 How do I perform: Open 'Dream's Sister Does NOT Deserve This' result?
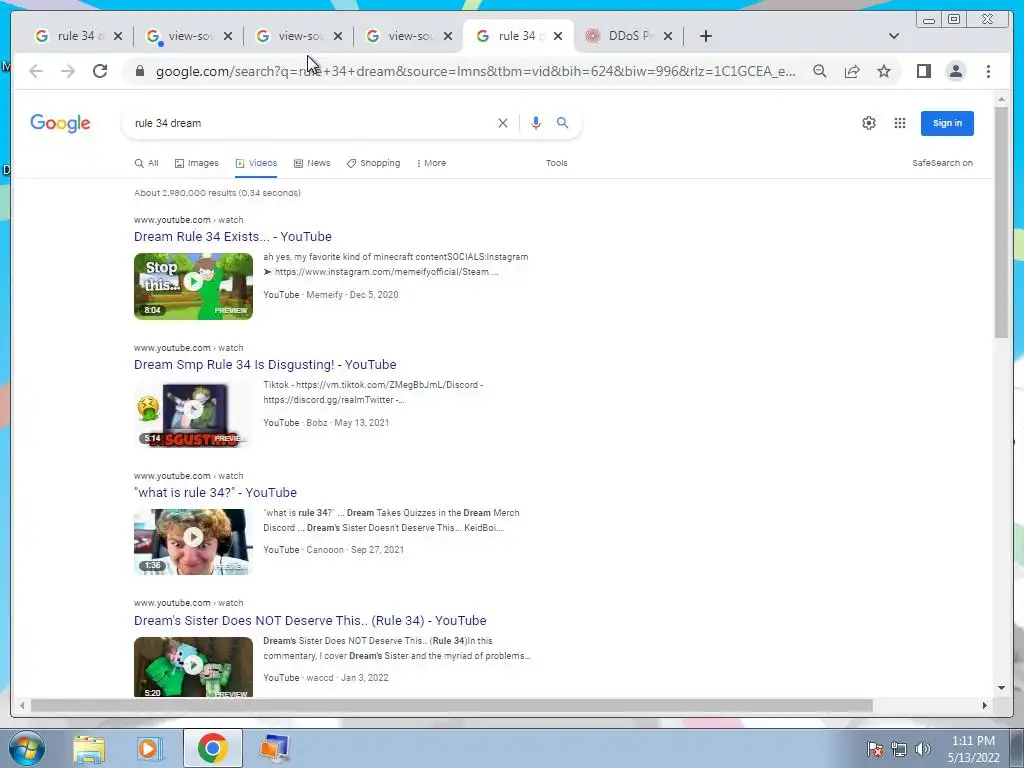coord(310,620)
